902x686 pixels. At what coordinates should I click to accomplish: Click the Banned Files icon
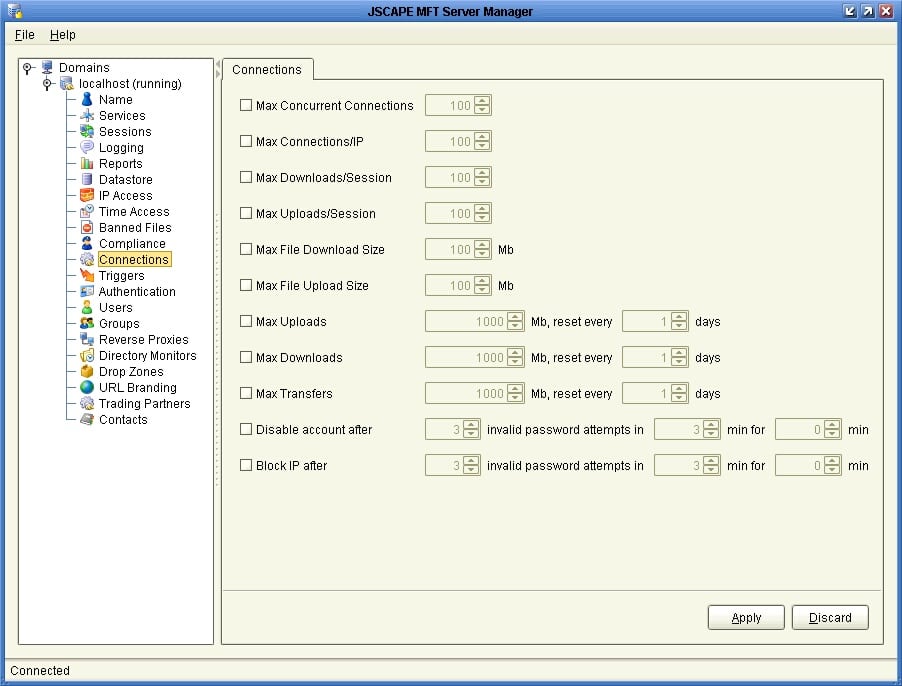(87, 228)
